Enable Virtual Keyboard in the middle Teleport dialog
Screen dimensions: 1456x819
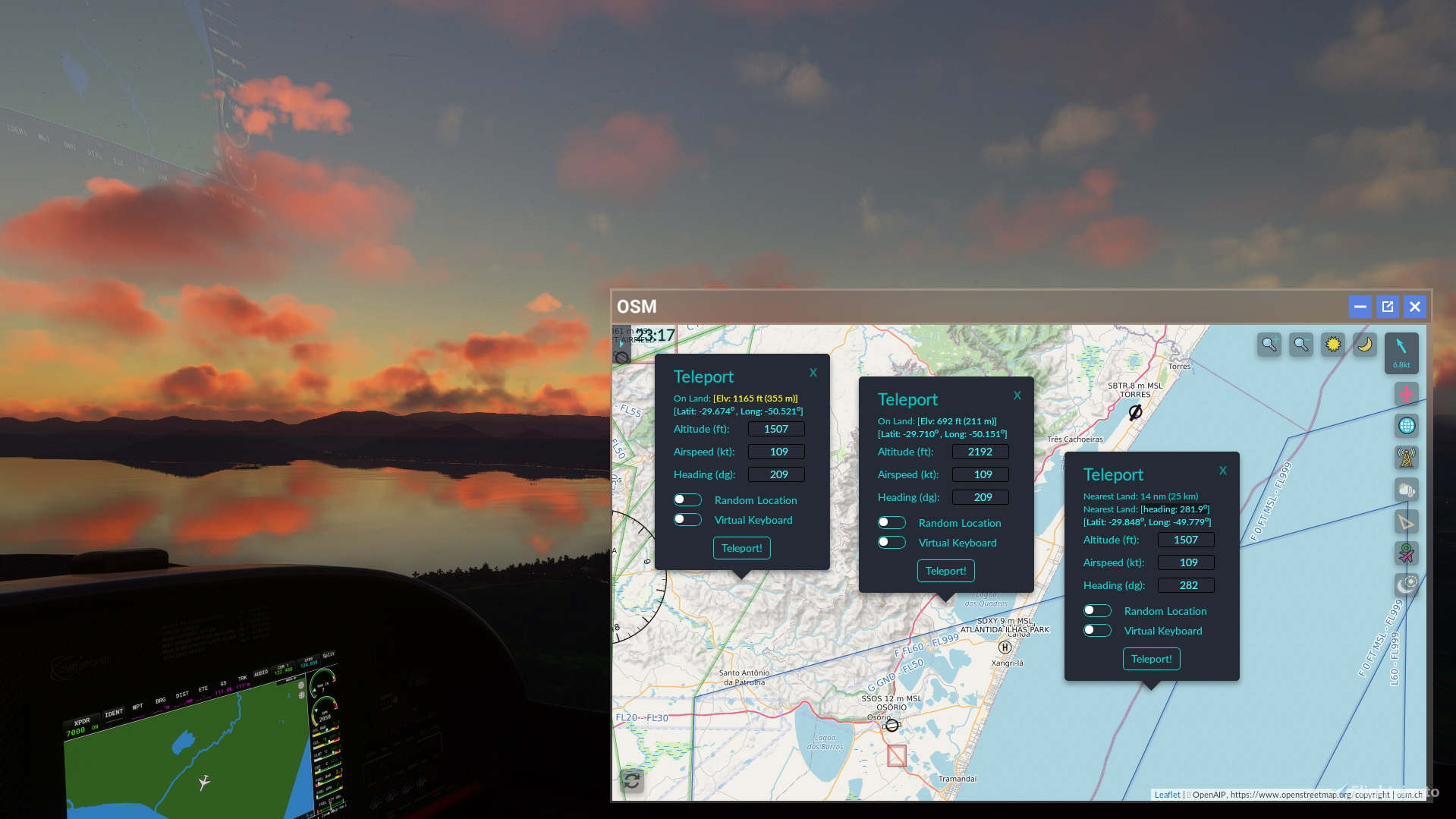tap(892, 543)
